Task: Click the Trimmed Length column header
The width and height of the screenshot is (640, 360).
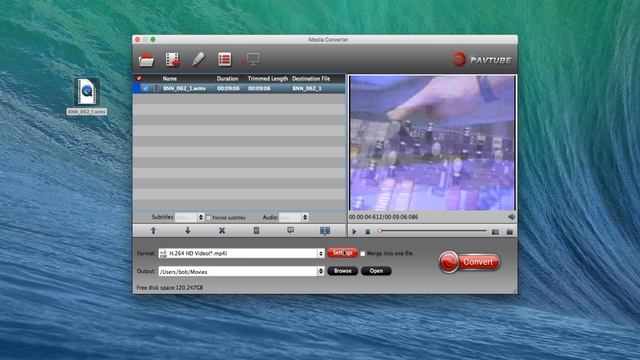Action: 268,78
